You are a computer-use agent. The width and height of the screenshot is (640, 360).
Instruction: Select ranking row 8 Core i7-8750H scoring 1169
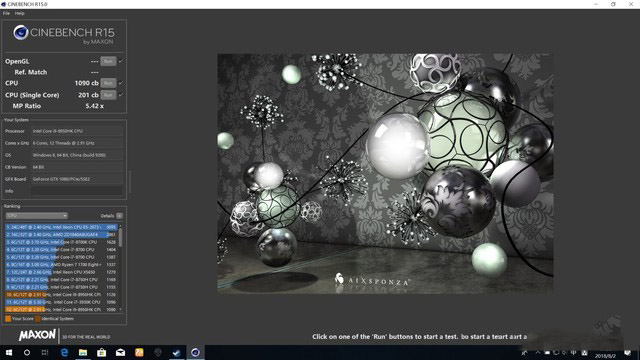tap(61, 280)
